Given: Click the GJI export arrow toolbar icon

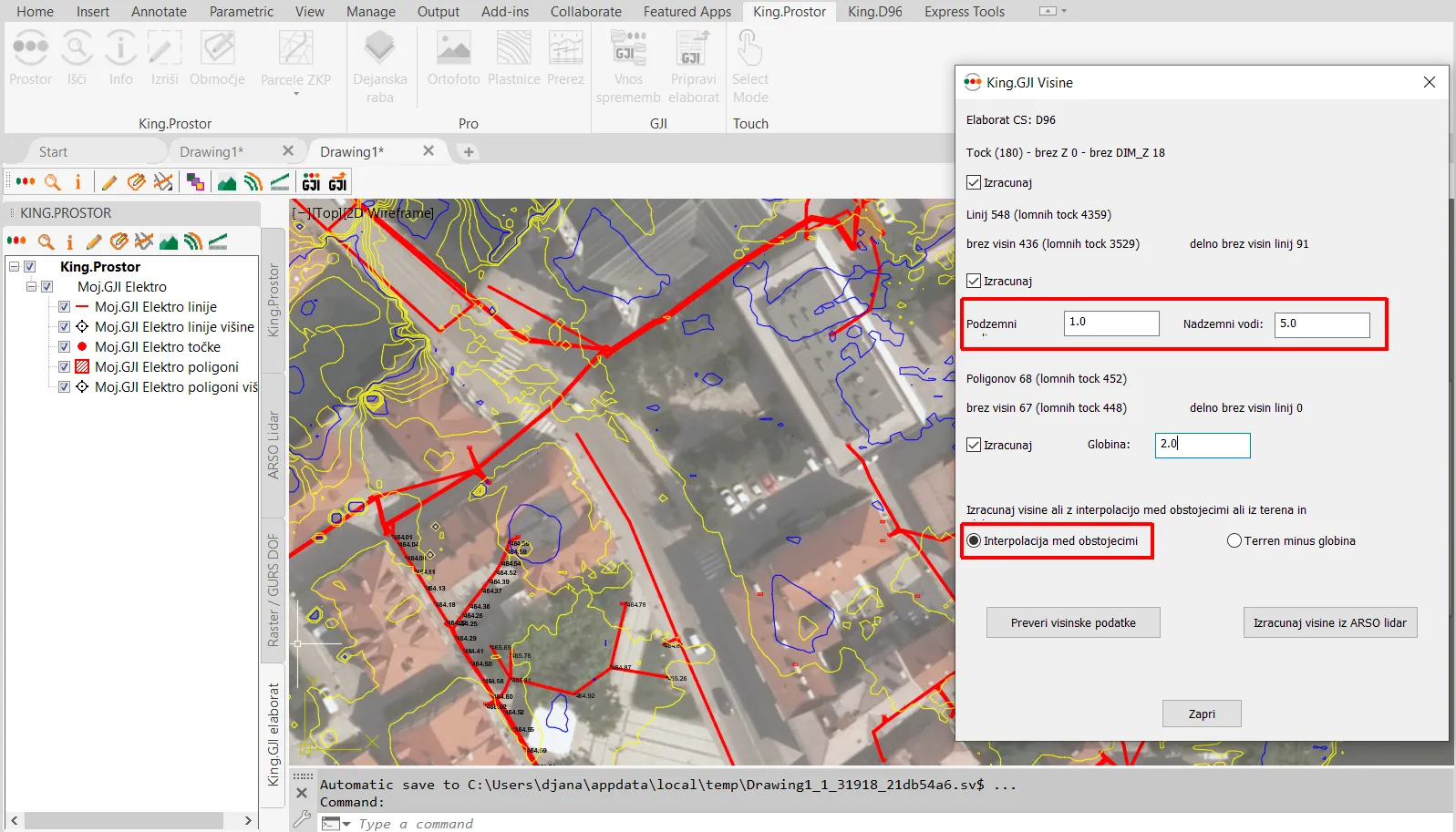Looking at the screenshot, I should [x=337, y=182].
